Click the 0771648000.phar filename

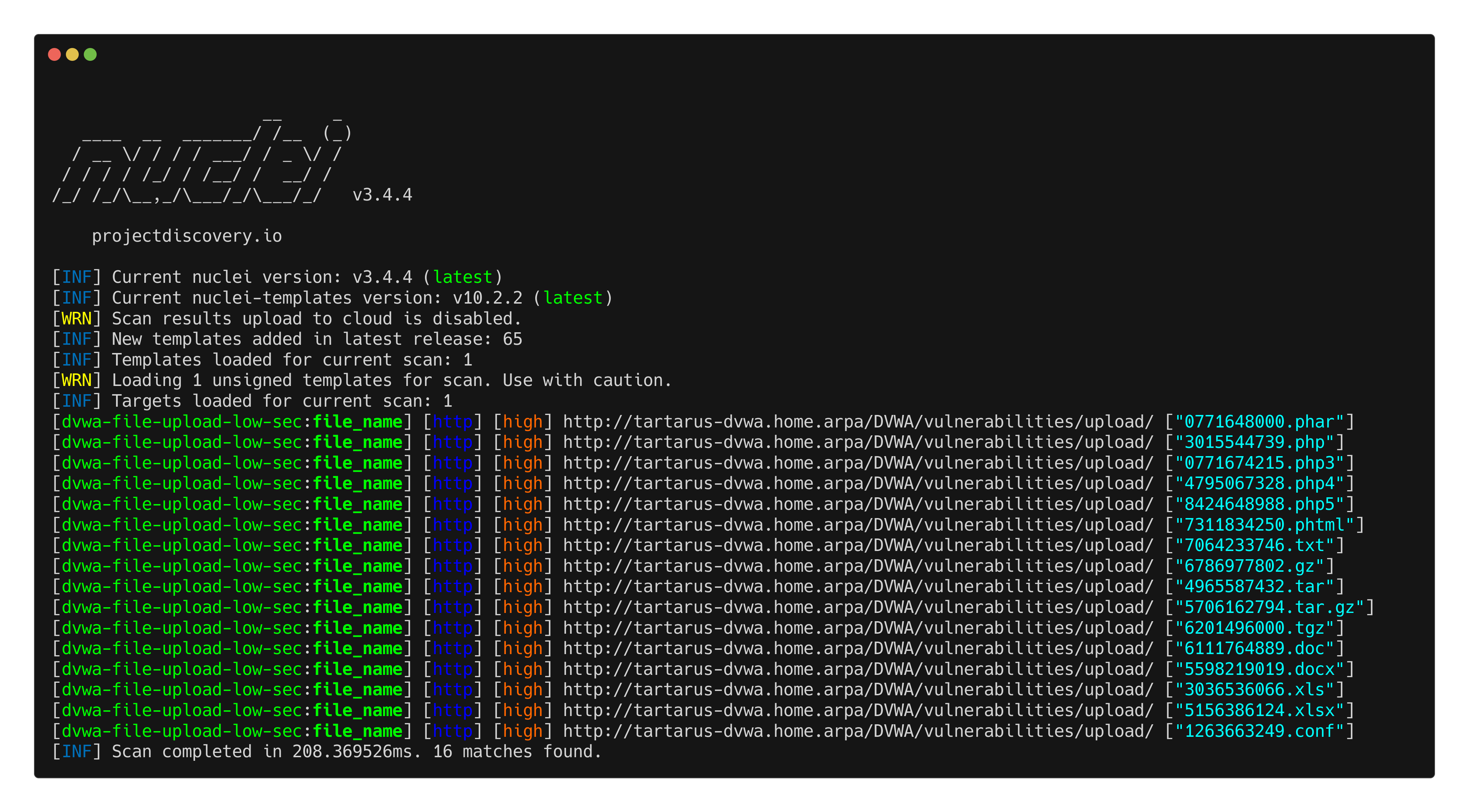[x=1259, y=422]
